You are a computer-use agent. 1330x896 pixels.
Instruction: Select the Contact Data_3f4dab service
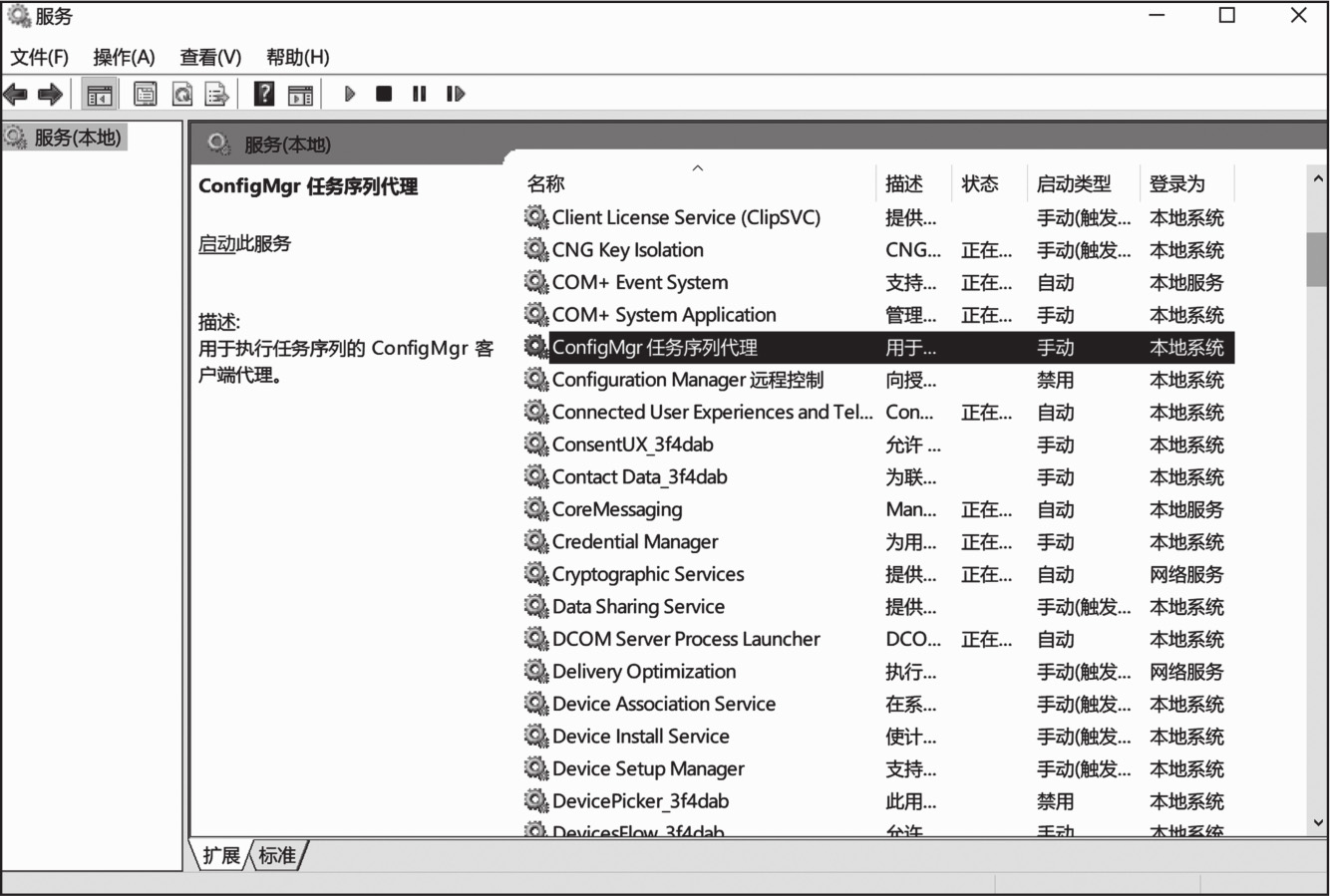pyautogui.click(x=640, y=476)
